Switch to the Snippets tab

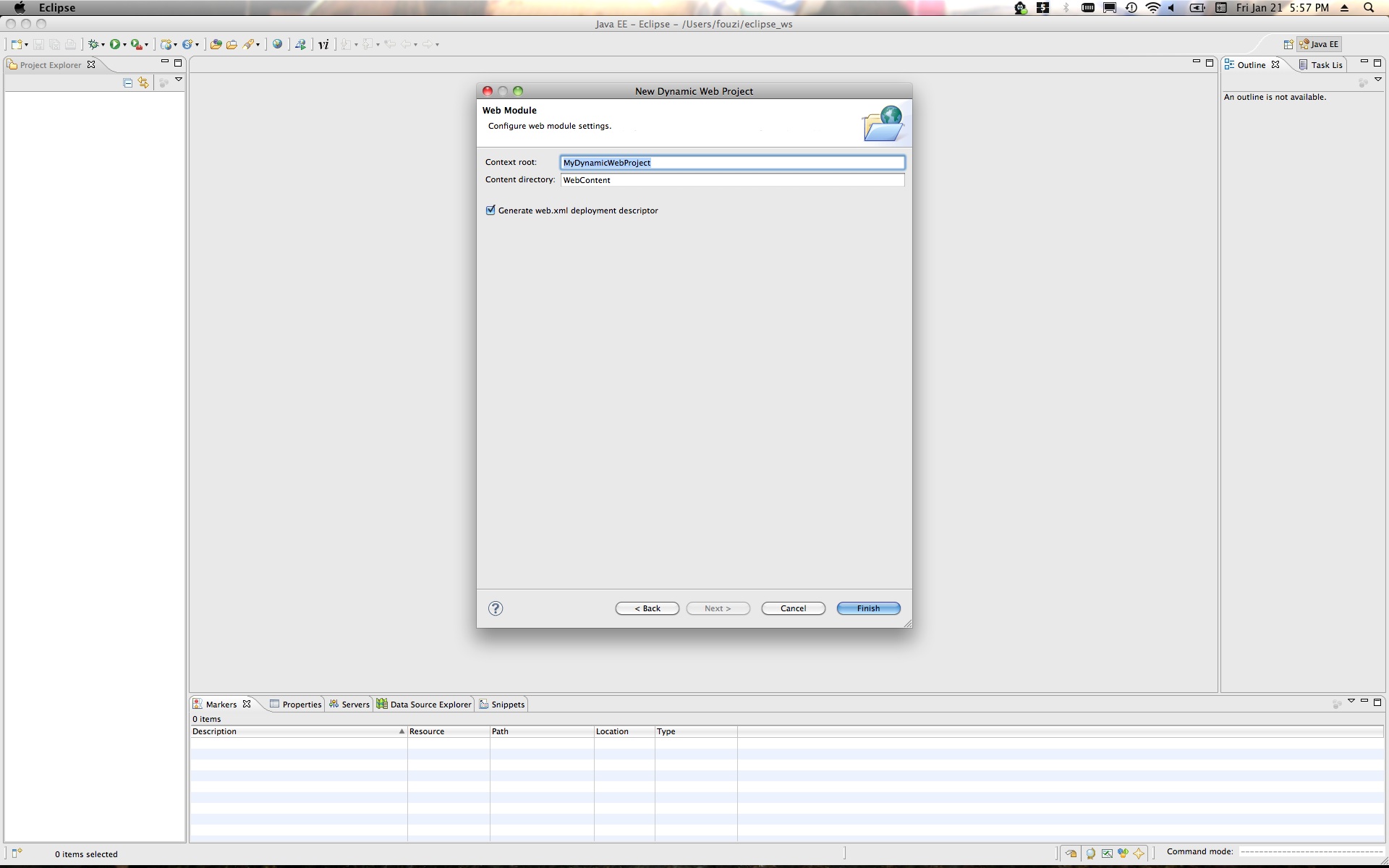point(502,704)
